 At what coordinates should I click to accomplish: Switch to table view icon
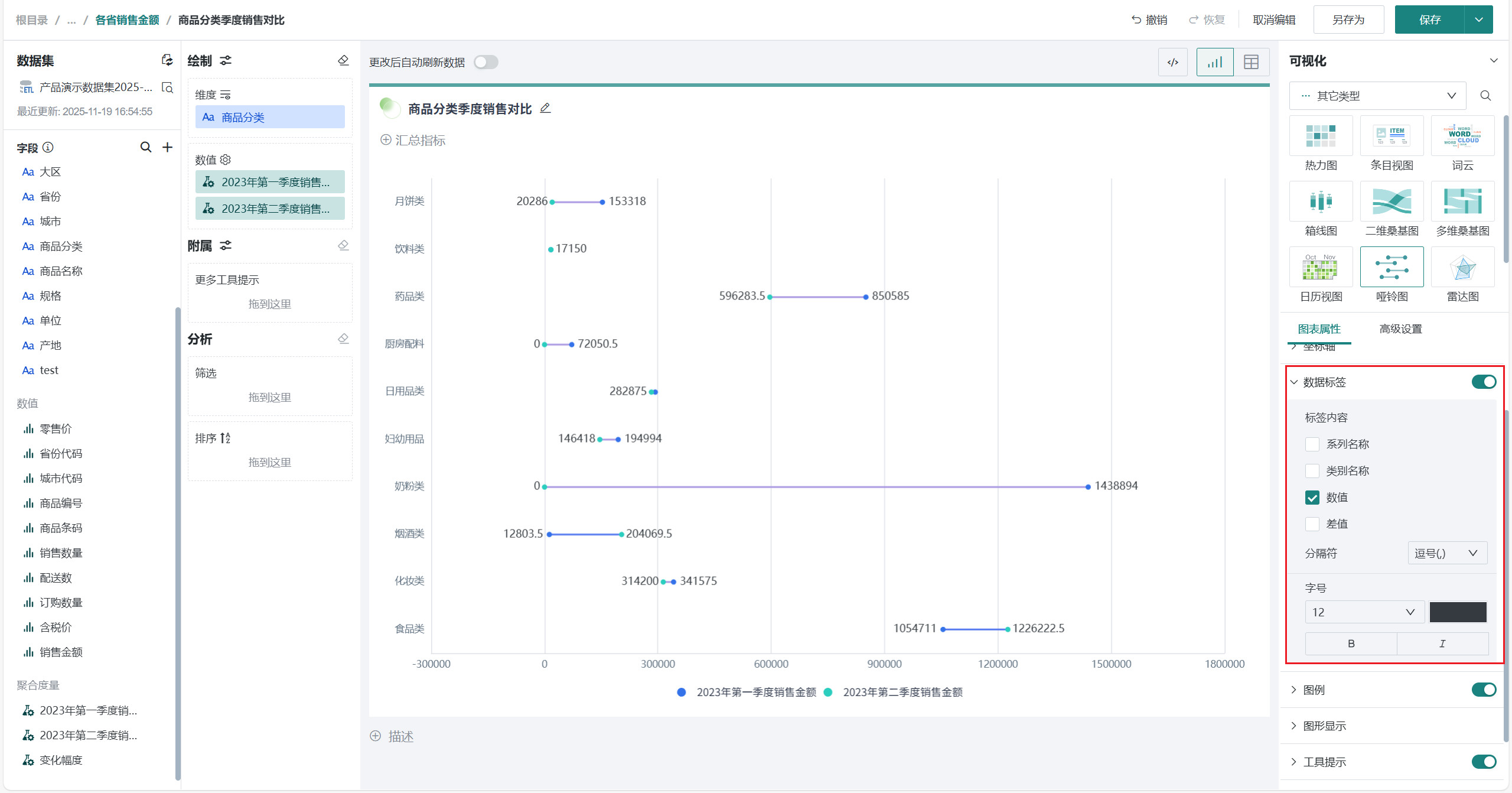1251,62
